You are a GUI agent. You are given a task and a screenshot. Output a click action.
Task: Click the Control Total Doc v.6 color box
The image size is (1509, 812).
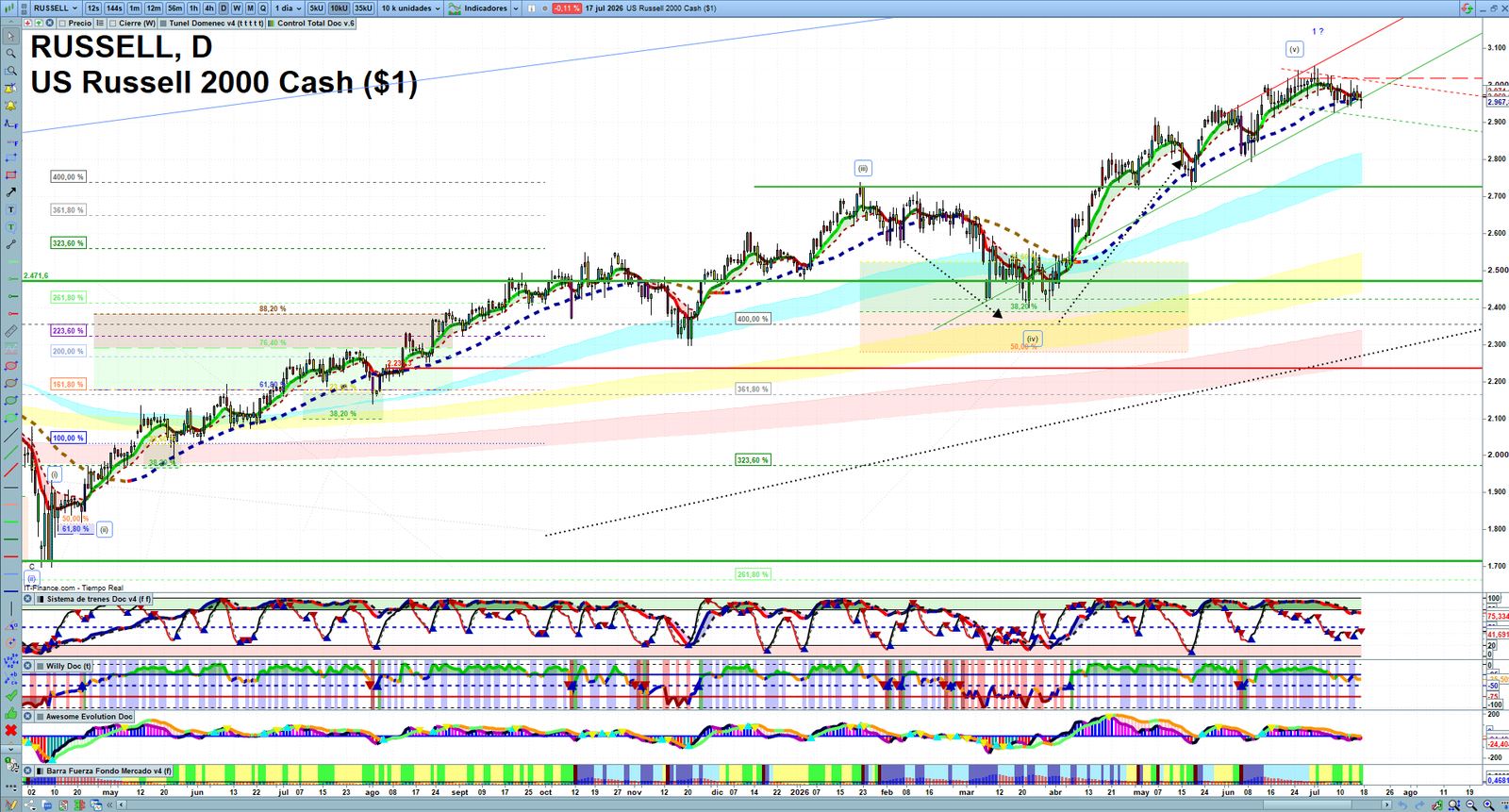271,23
